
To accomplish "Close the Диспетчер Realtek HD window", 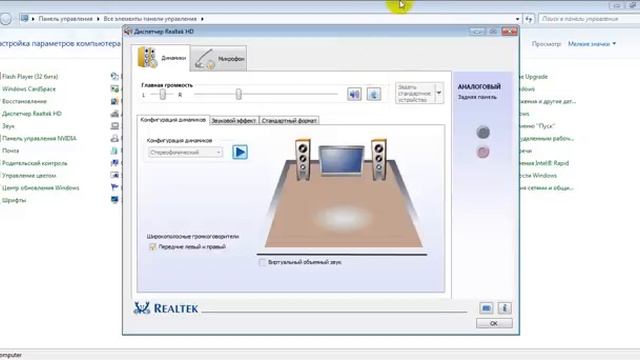I will (509, 31).
